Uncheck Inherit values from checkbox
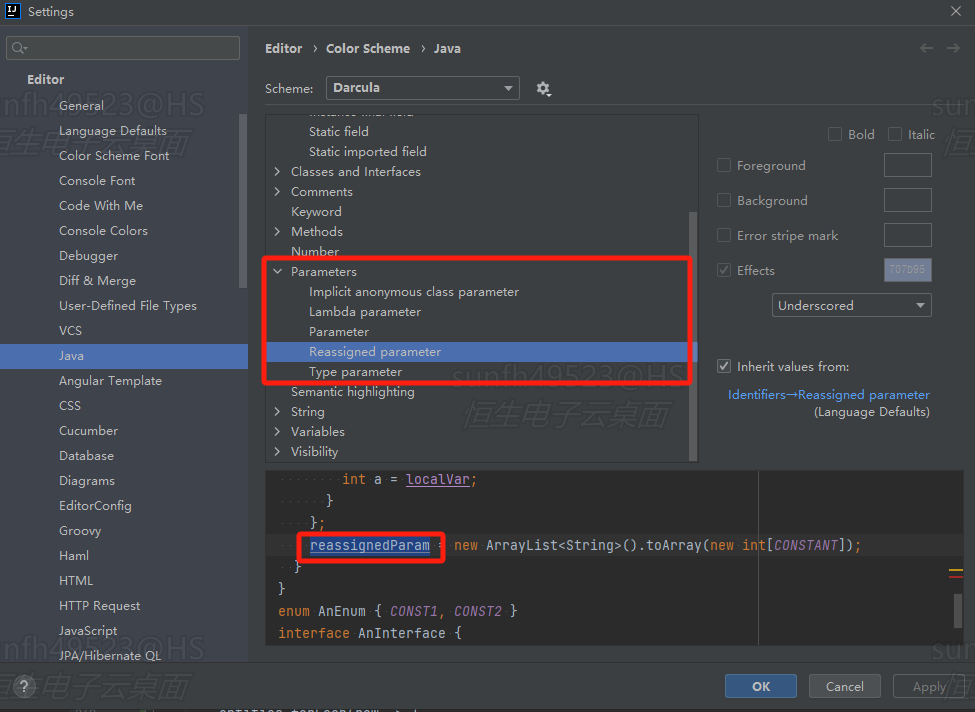The image size is (975, 712). pyautogui.click(x=724, y=367)
